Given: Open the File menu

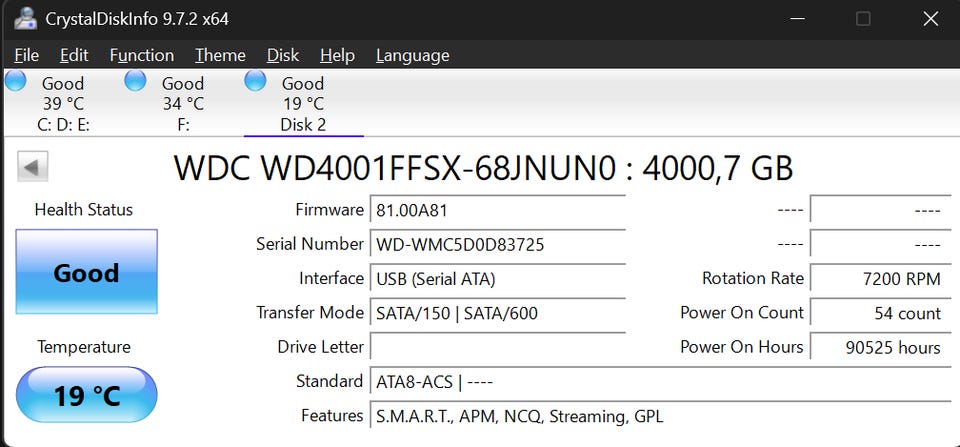Looking at the screenshot, I should click(x=27, y=55).
